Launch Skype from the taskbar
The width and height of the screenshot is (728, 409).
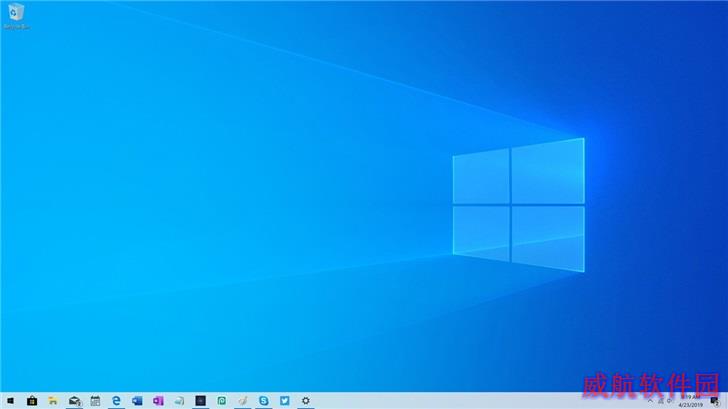pos(264,401)
